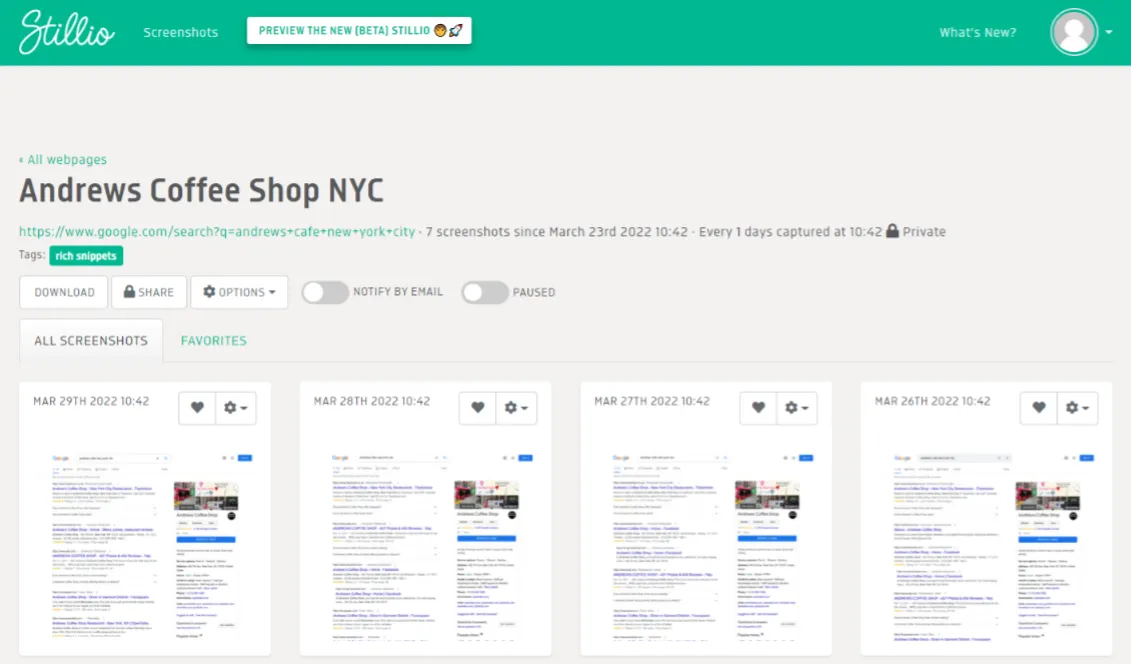
Task: Click the 'MAR 29TH 2022 10:42' date label
Action: pos(91,401)
